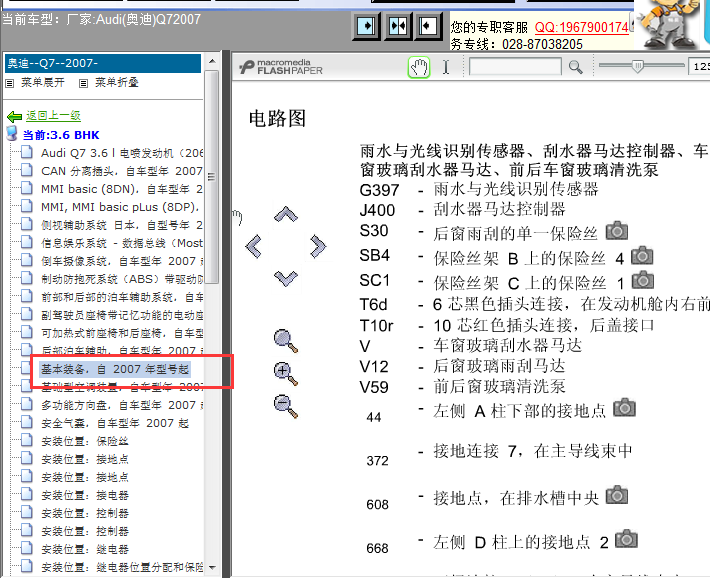
Task: Click the plain magnifier icon above zoom in
Action: (286, 341)
